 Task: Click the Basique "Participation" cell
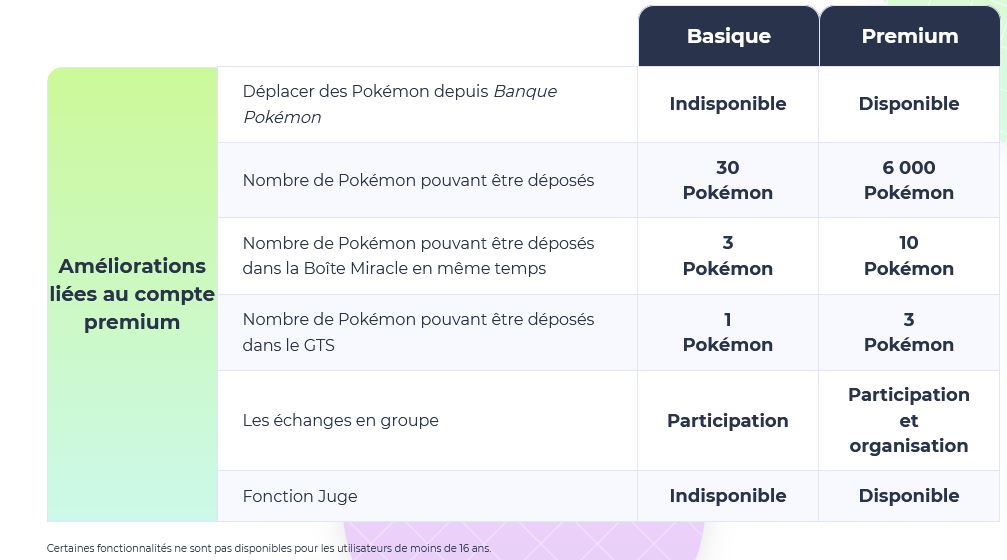[728, 421]
